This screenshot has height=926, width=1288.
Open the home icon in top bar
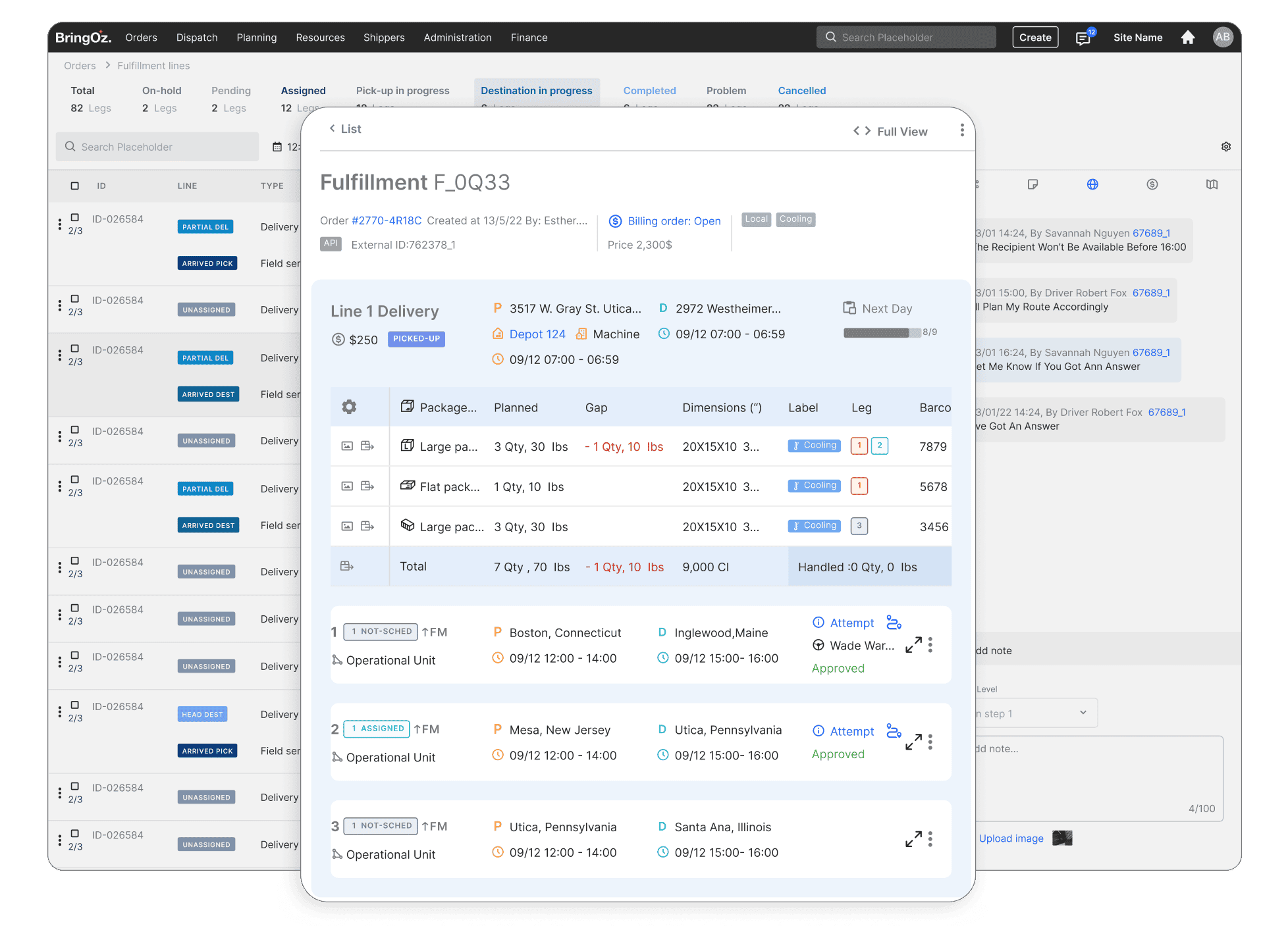pyautogui.click(x=1188, y=38)
